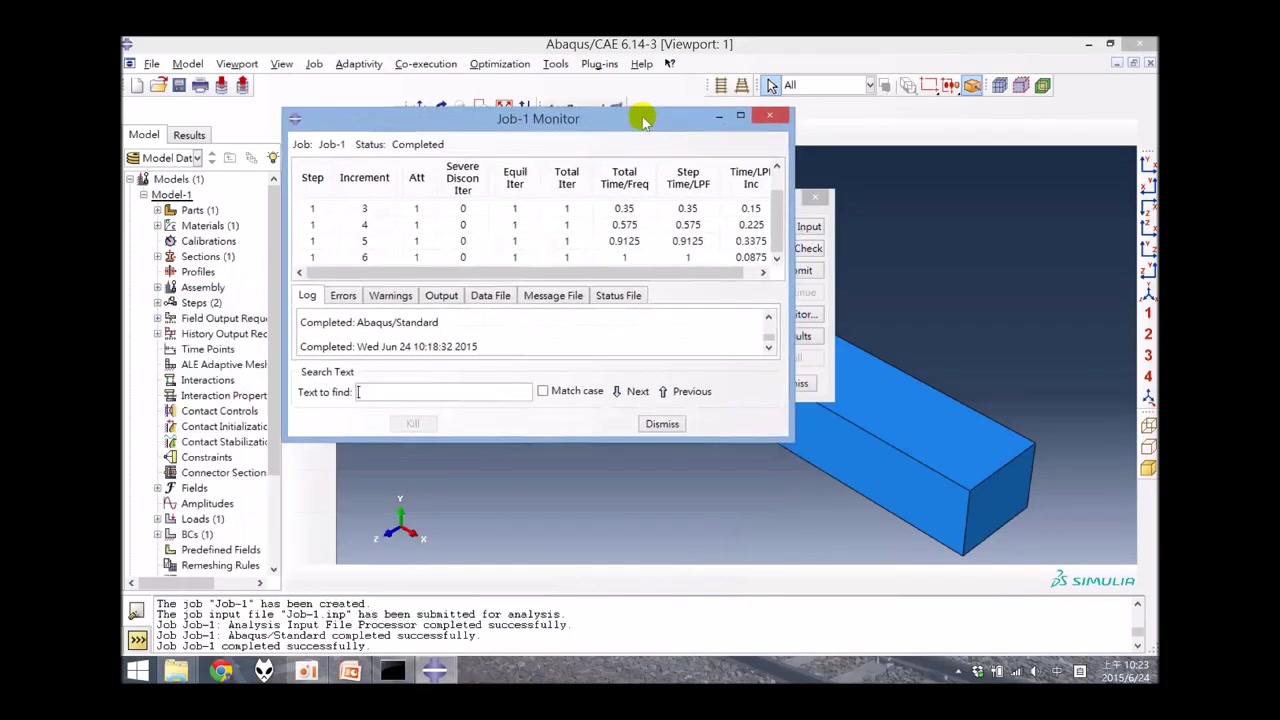Apply the top front XY view icon

pos(1148,165)
